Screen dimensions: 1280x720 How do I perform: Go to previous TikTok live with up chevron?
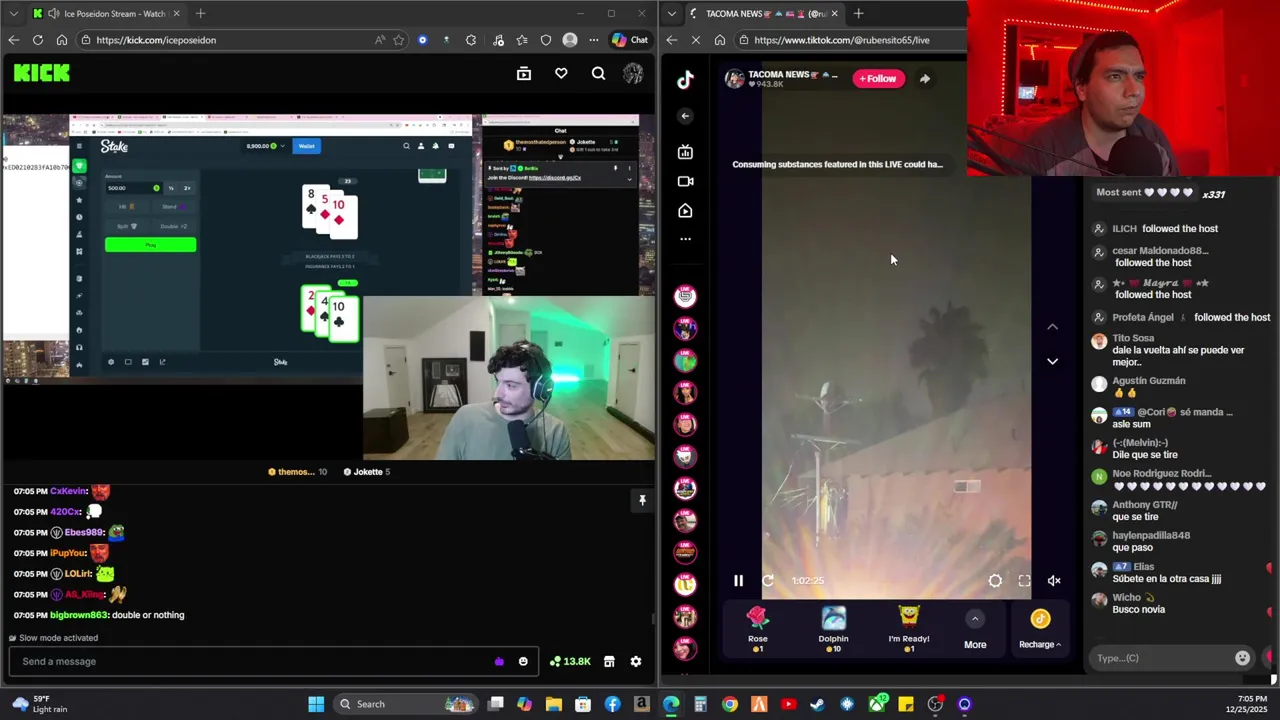1052,326
